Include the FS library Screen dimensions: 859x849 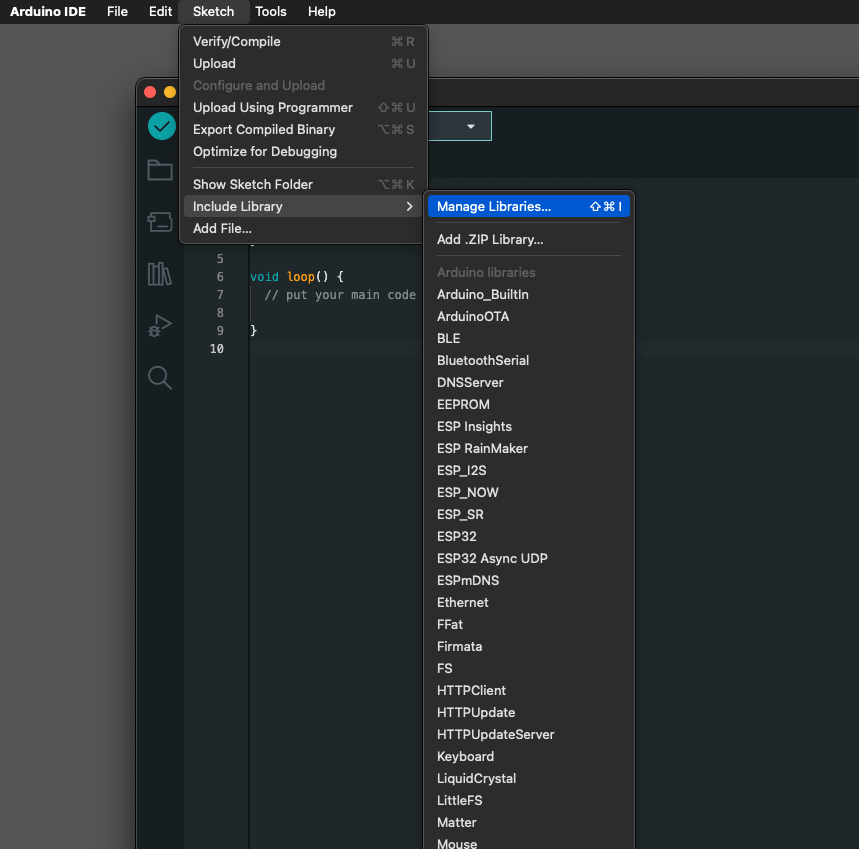pos(529,668)
